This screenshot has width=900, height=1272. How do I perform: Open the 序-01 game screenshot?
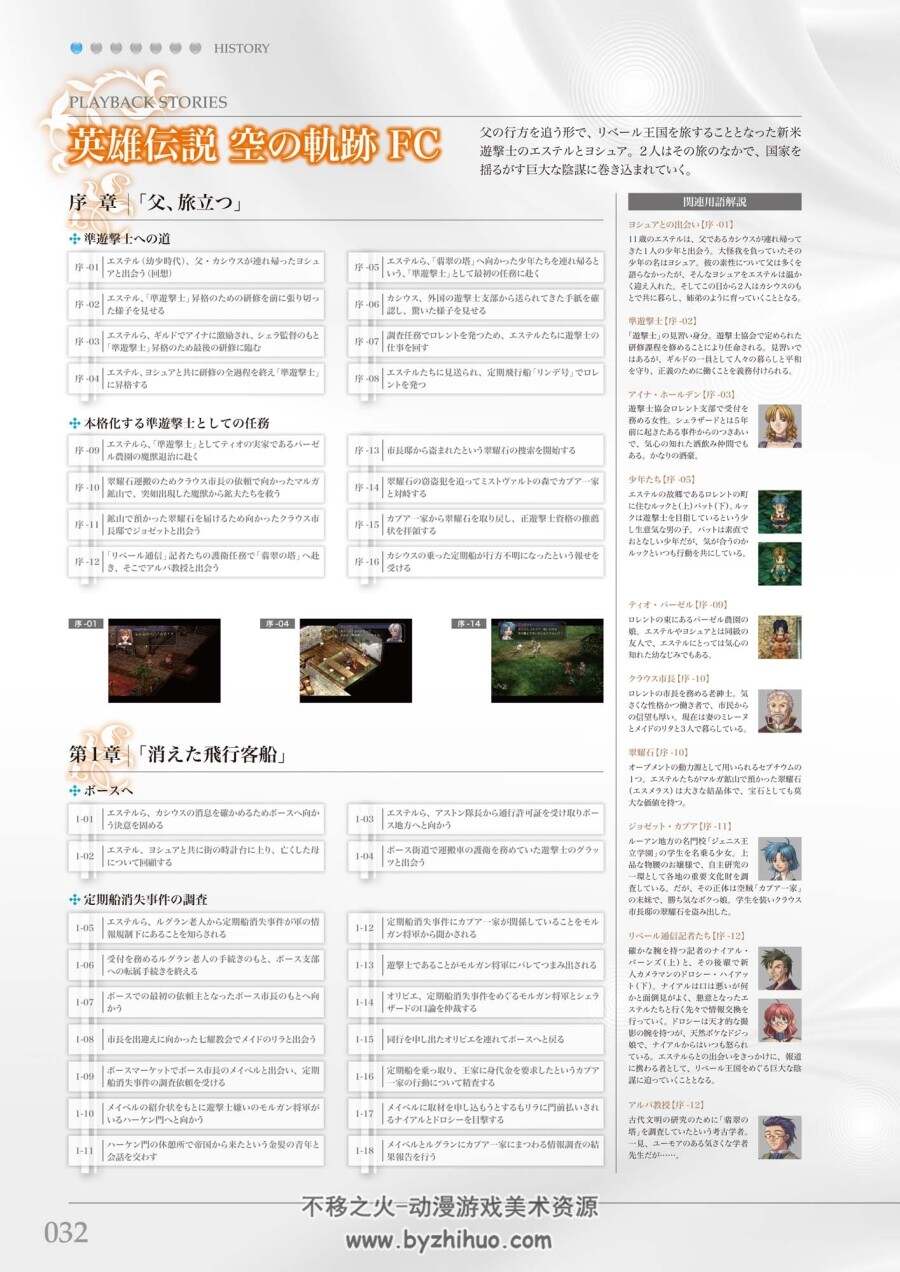pos(164,660)
